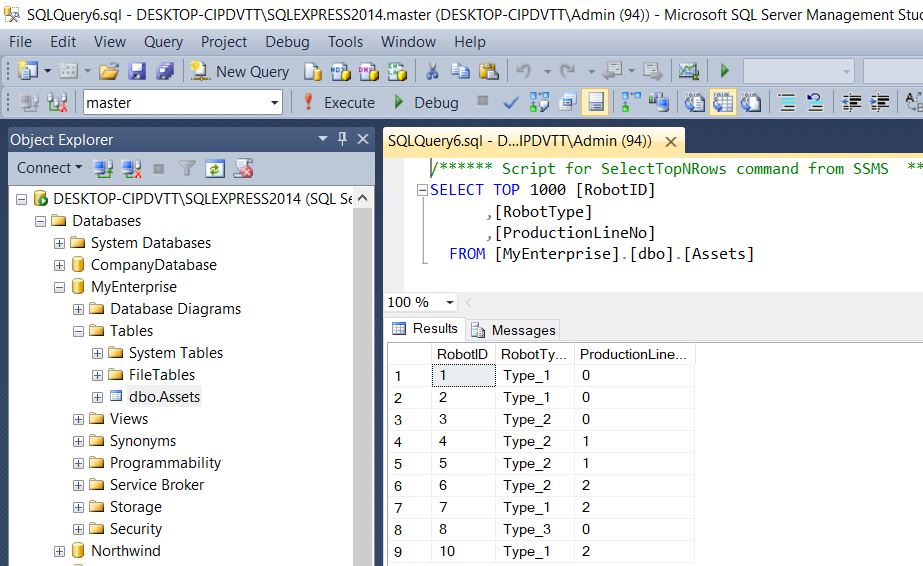Select the dbo.Assets table
Screen dimensions: 923x566
(x=164, y=397)
